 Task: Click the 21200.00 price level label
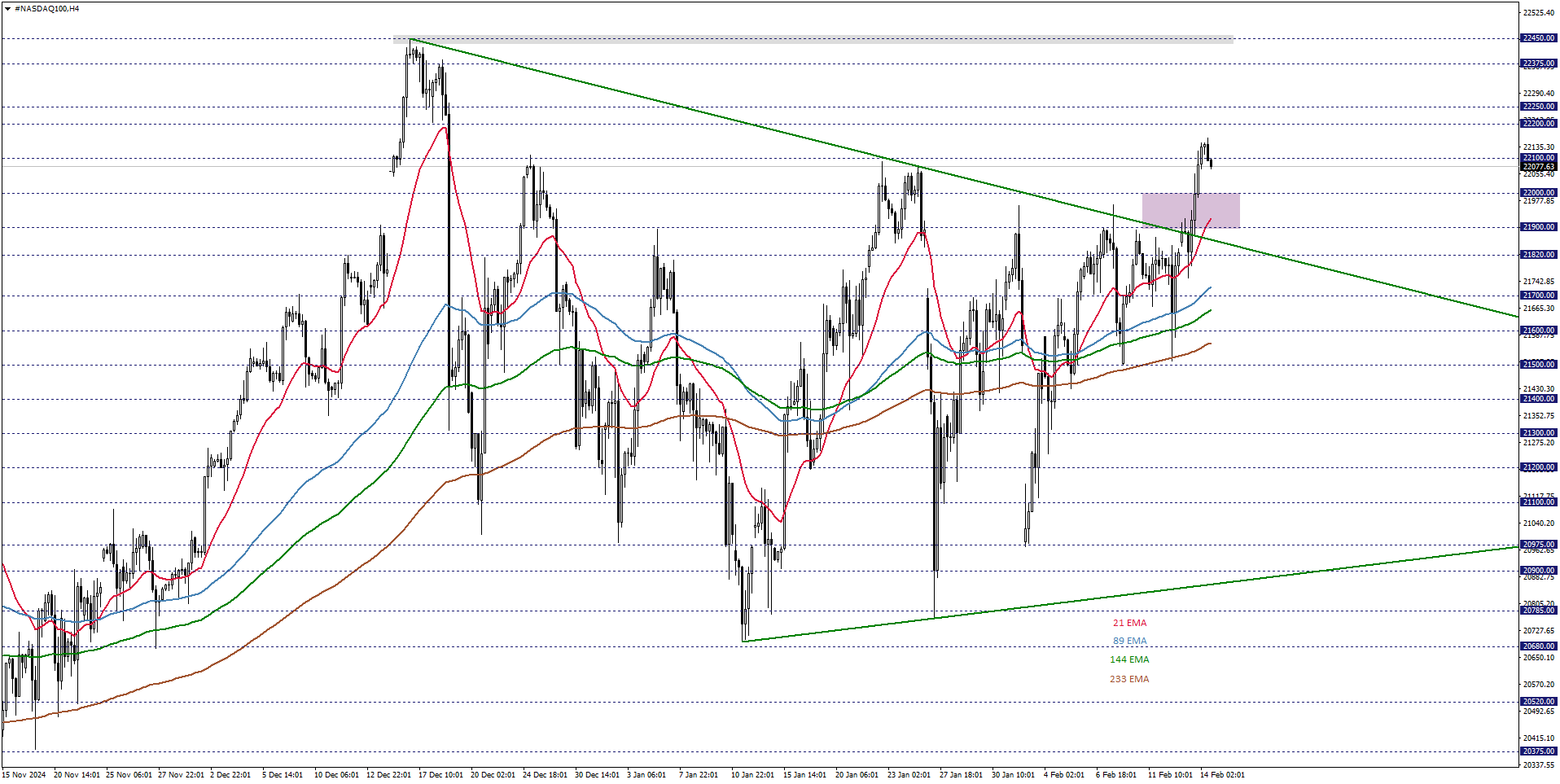click(x=1539, y=467)
